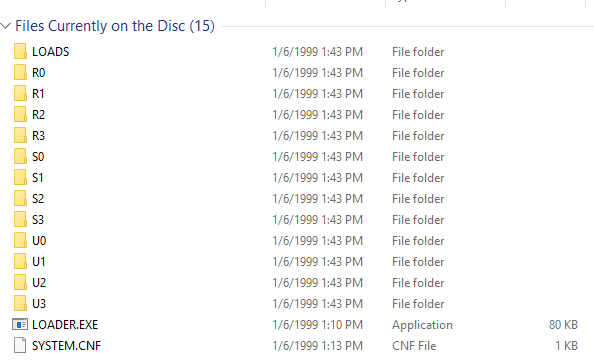Select LOADER.EXE file name
The image size is (594, 362).
click(x=65, y=325)
